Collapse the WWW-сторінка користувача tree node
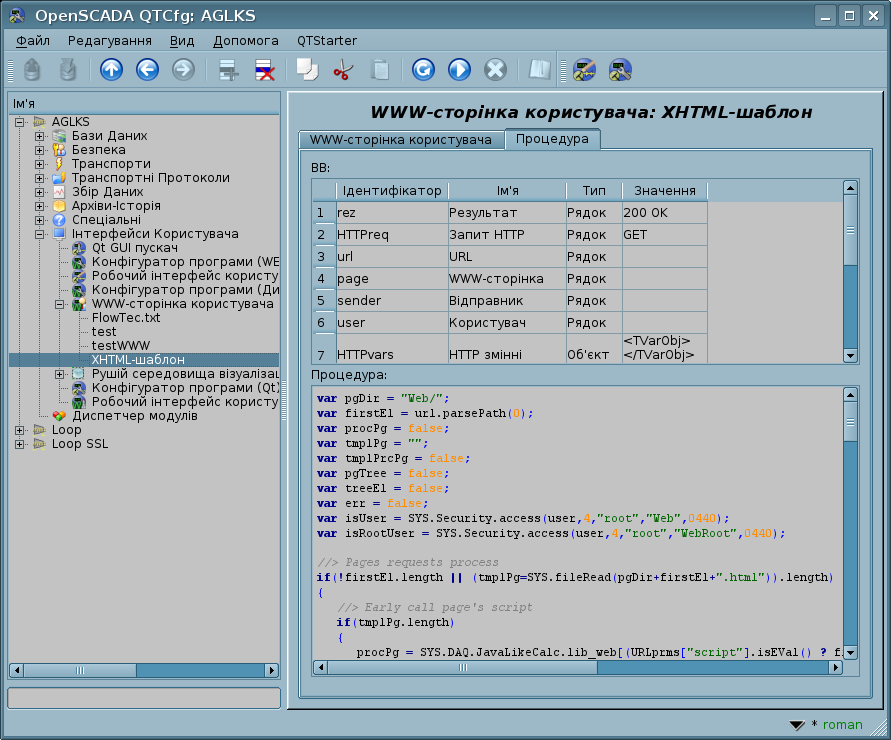 click(60, 304)
